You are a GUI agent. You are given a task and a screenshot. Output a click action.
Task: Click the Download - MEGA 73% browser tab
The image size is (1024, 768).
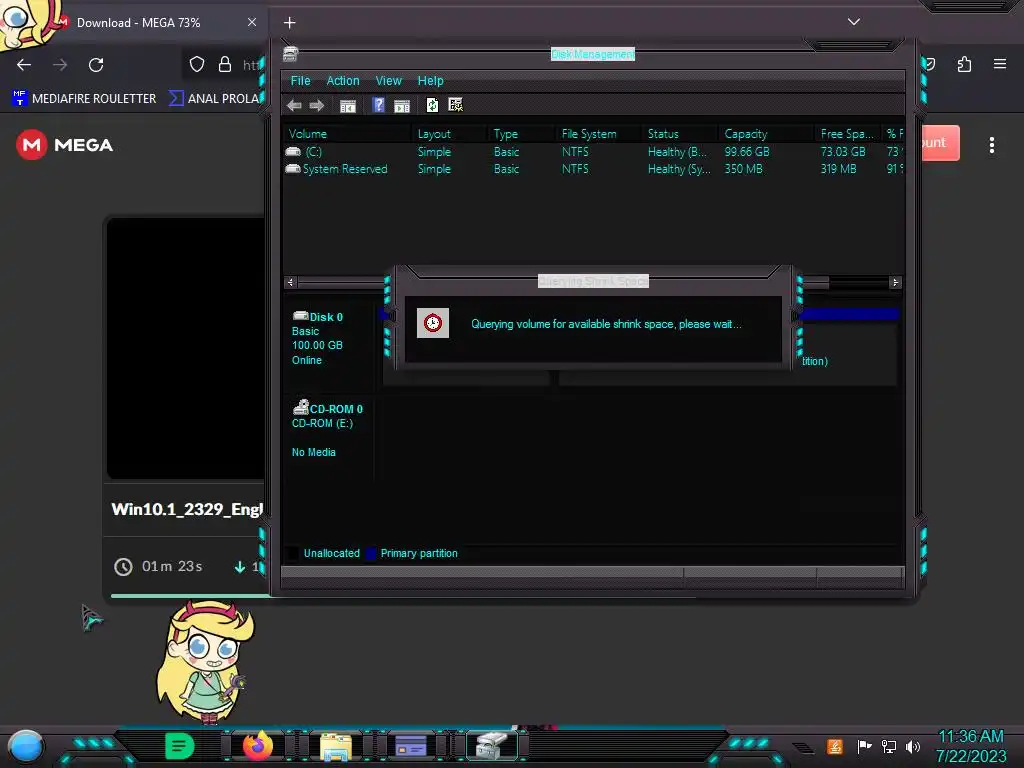click(x=138, y=23)
